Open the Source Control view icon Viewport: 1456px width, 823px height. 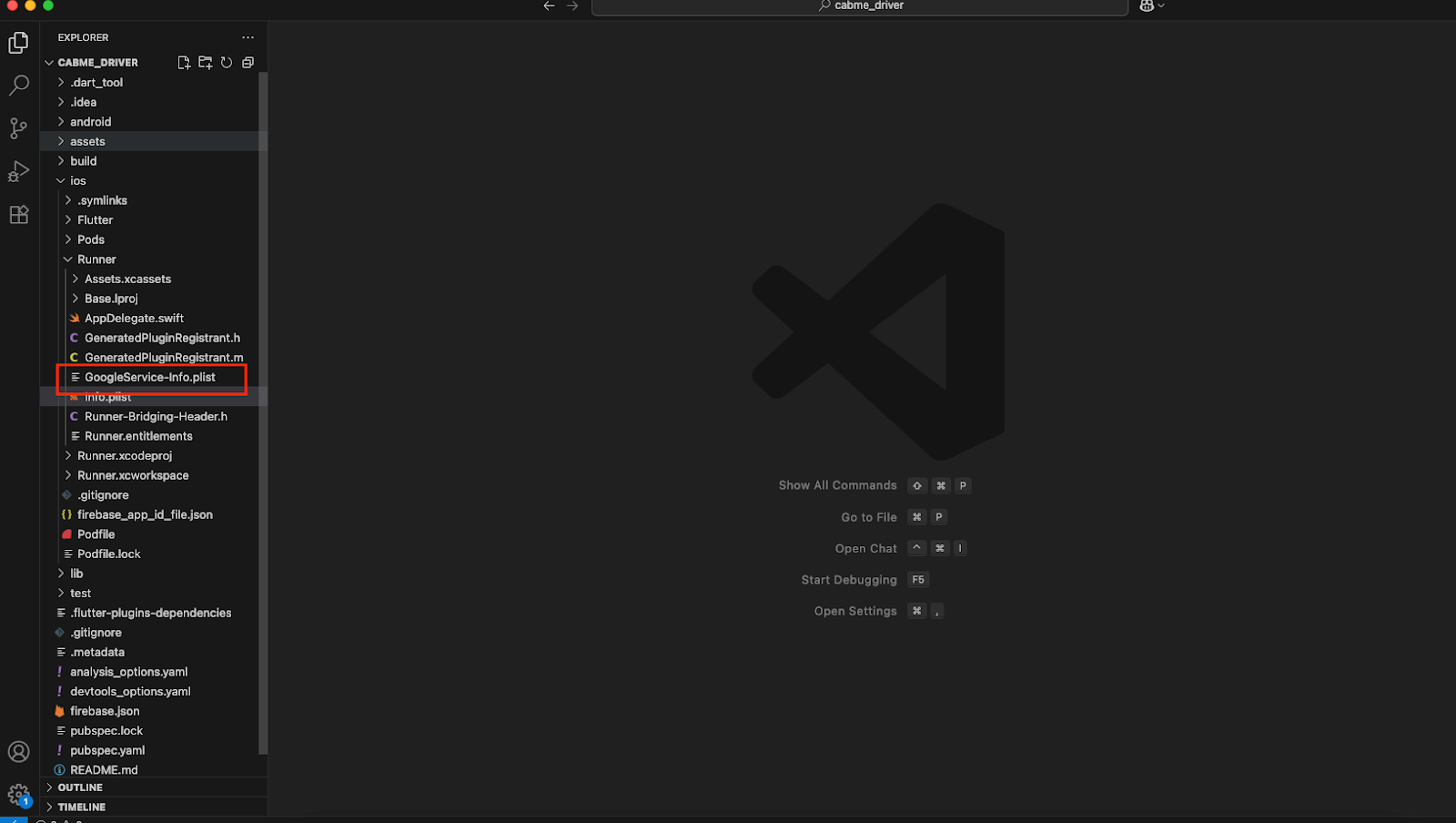pyautogui.click(x=18, y=128)
